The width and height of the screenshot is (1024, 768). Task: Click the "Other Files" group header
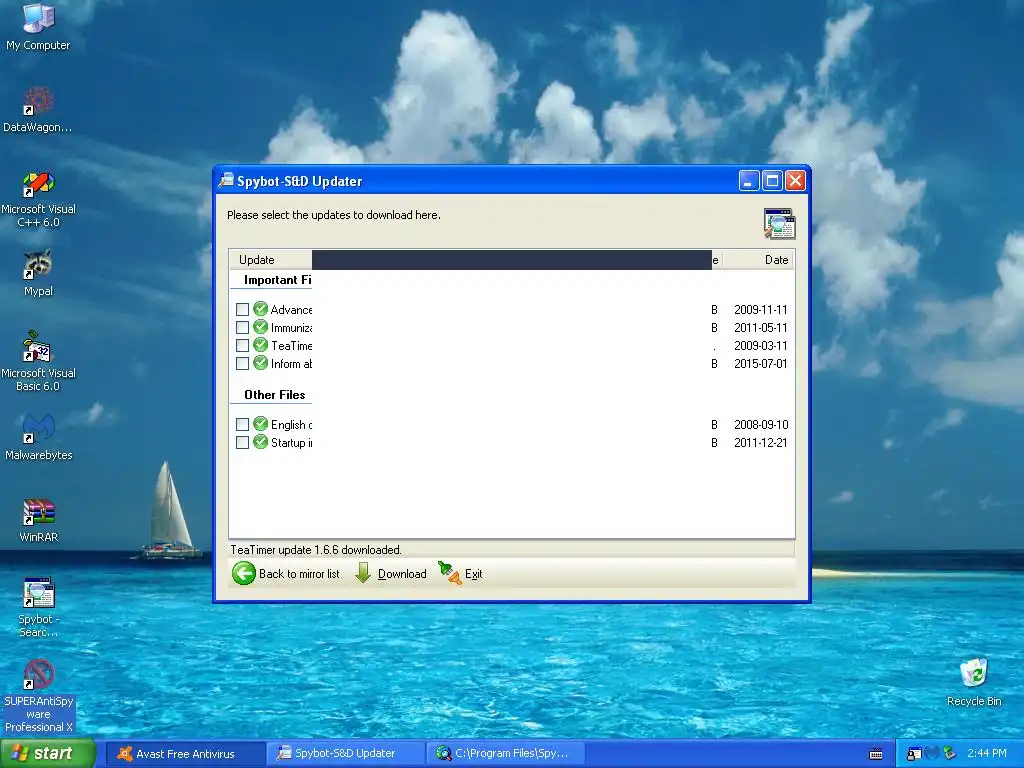coord(274,395)
